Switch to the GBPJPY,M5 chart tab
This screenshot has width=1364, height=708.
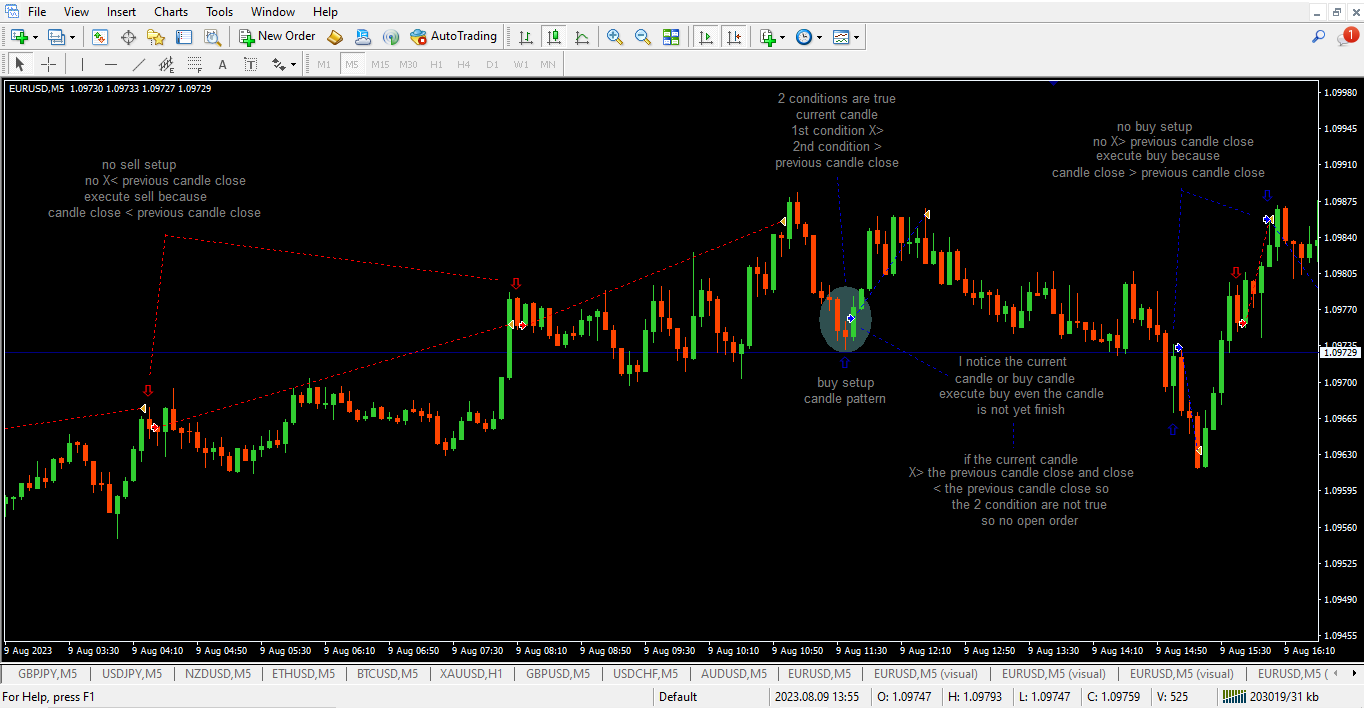[x=47, y=674]
